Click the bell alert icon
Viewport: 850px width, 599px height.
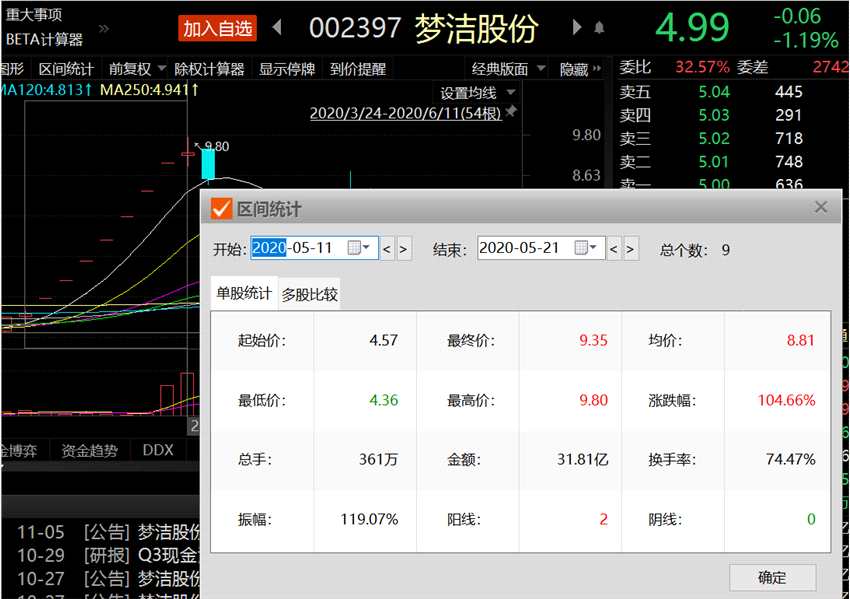click(599, 27)
